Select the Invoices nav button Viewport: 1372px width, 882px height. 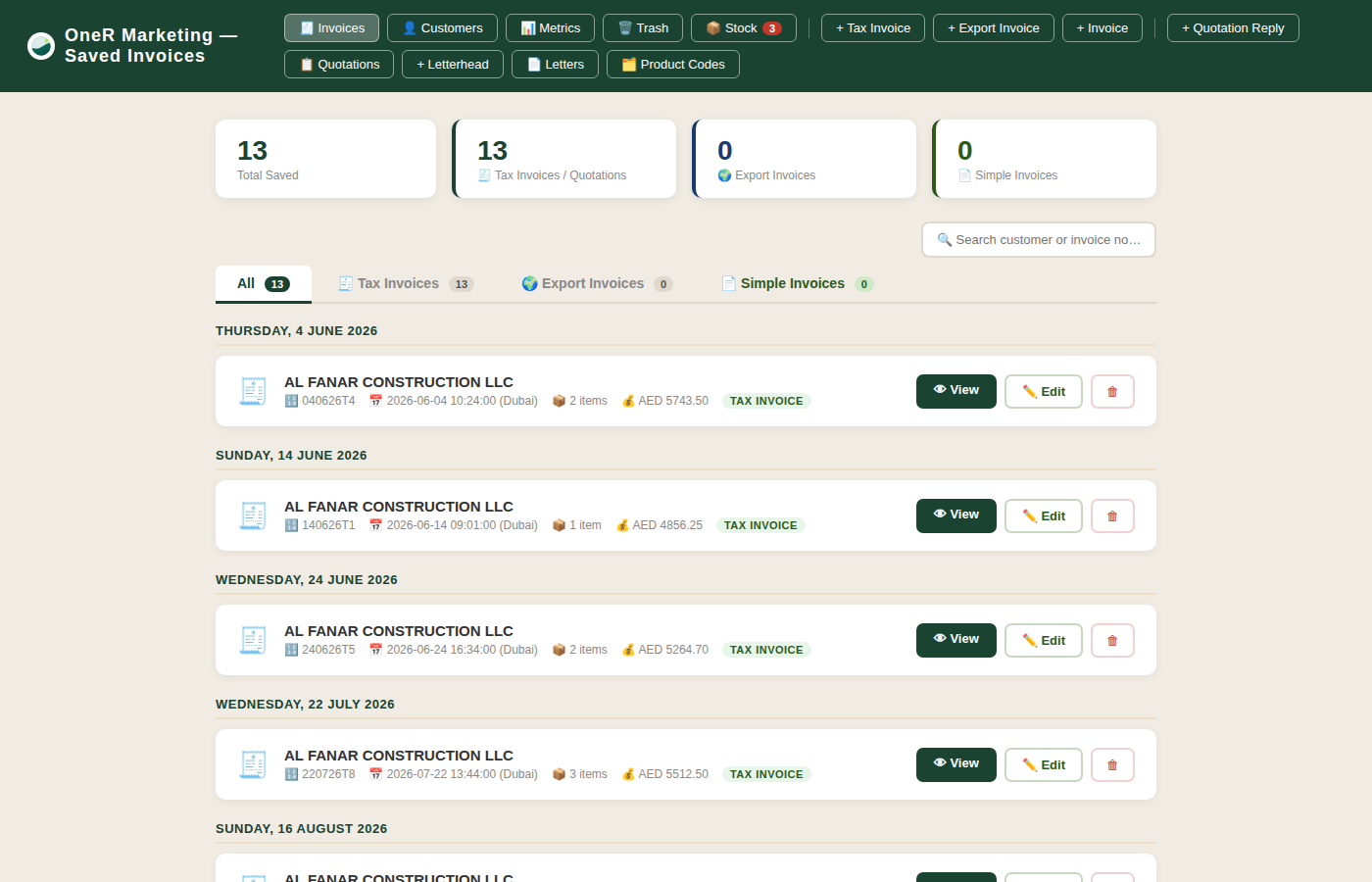coord(331,28)
